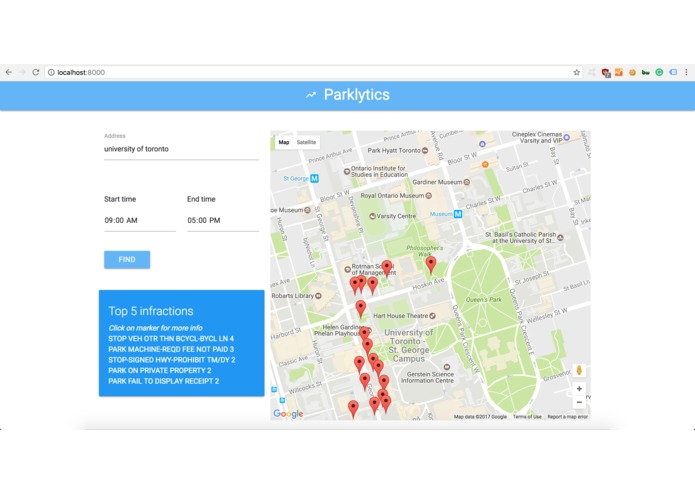Click the Cineplex Cinemas Varsity place icon
Viewport: 695px width, 494px height.
click(x=566, y=138)
